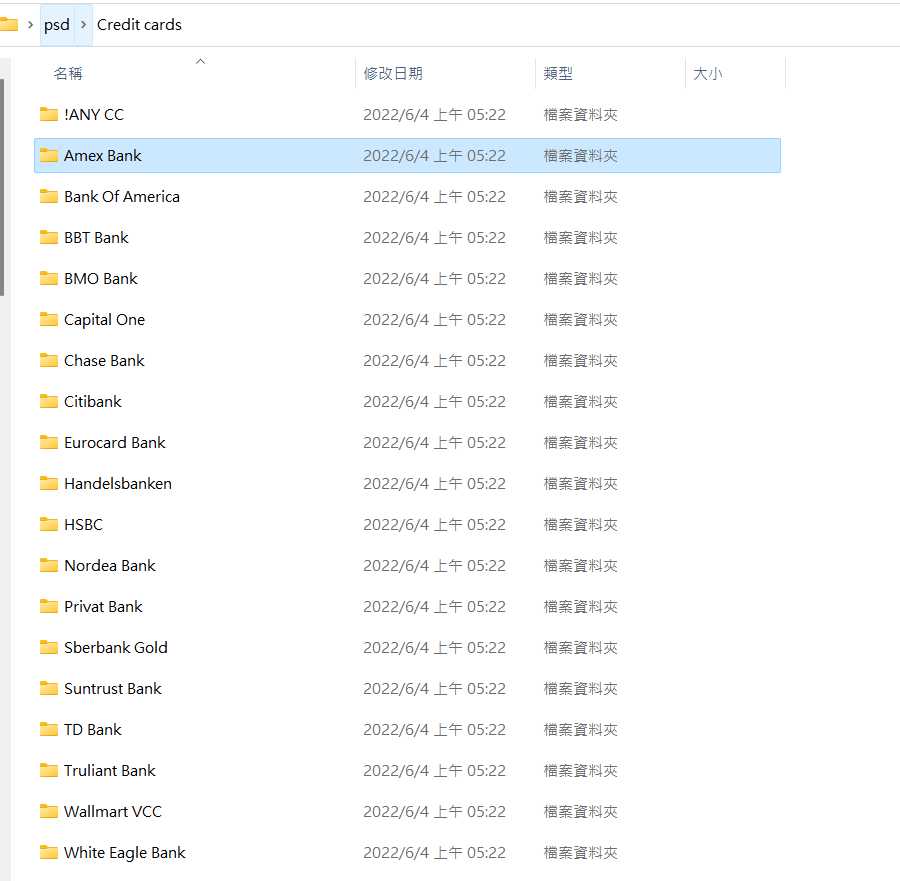Select the BBT Bank folder name

coord(96,238)
